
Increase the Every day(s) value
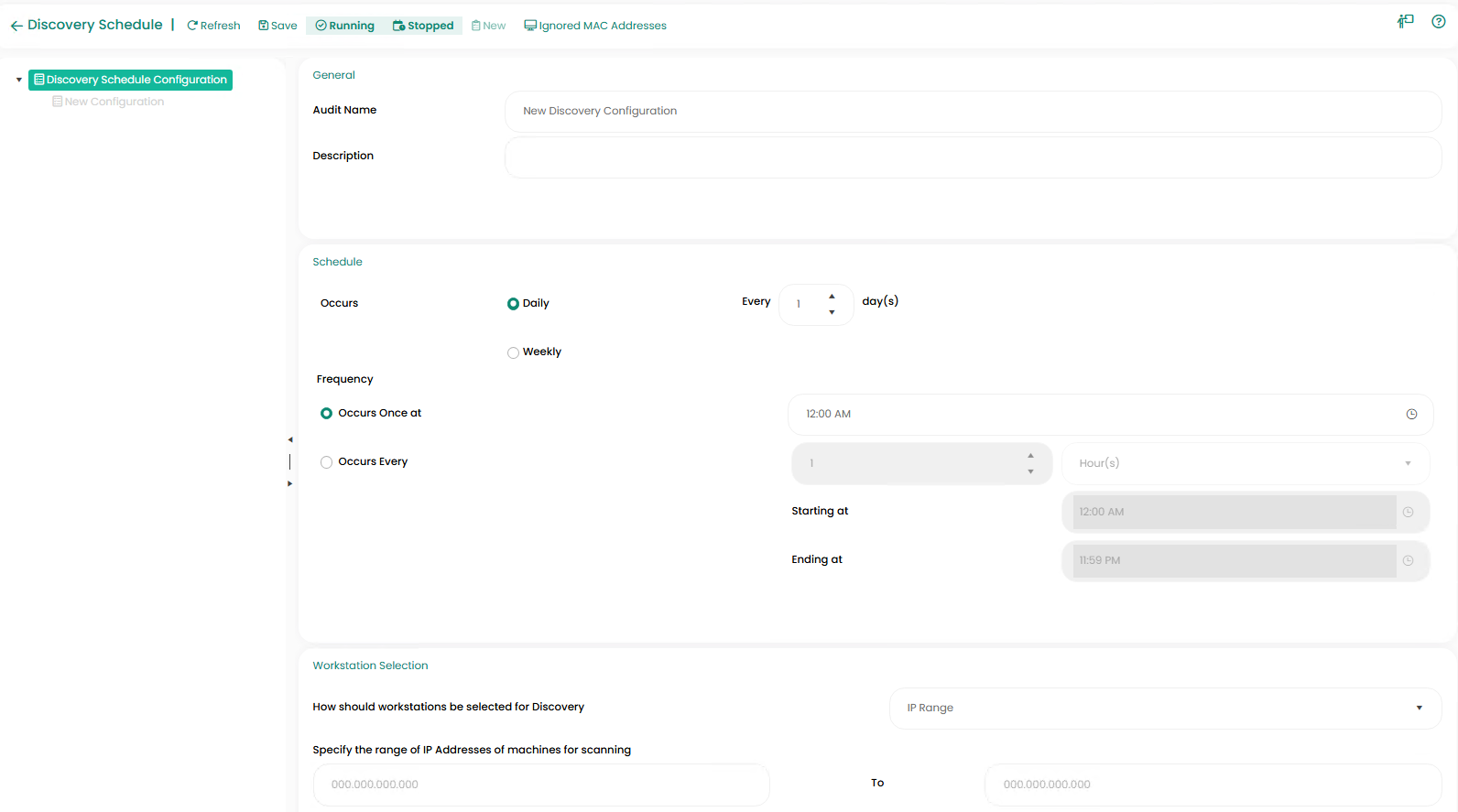(832, 297)
